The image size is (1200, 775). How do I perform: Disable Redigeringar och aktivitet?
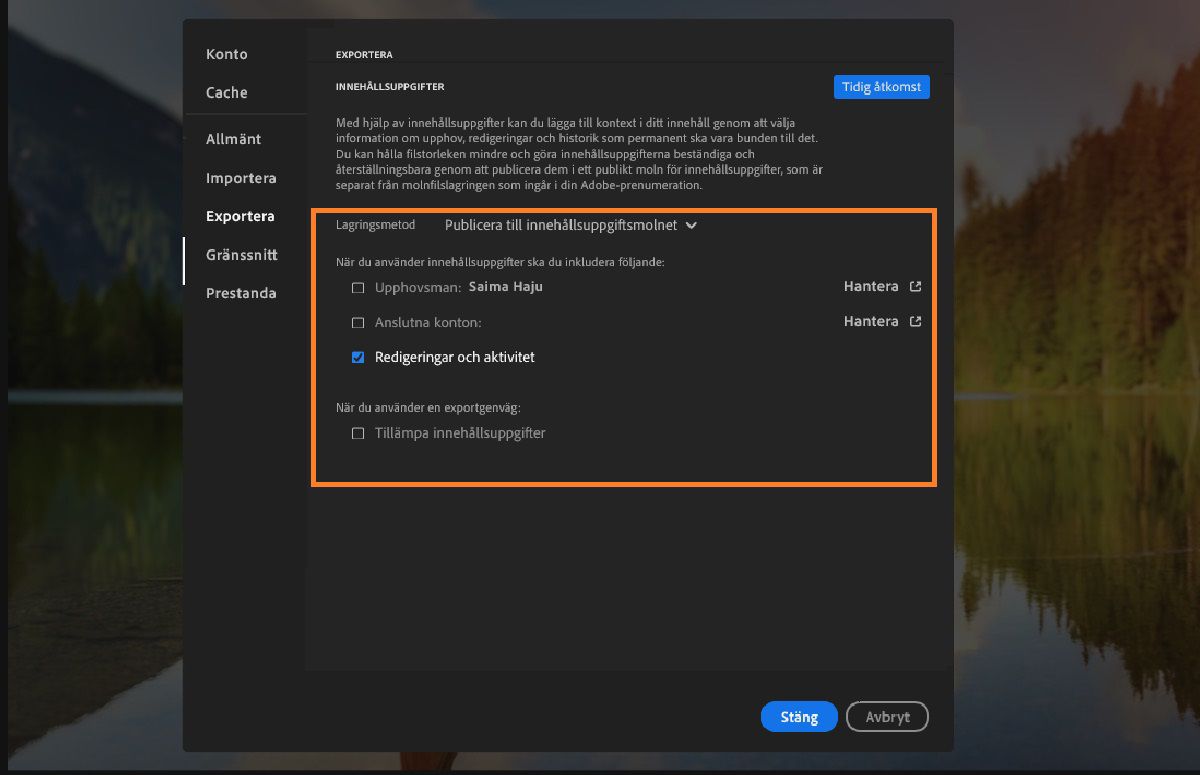[358, 356]
